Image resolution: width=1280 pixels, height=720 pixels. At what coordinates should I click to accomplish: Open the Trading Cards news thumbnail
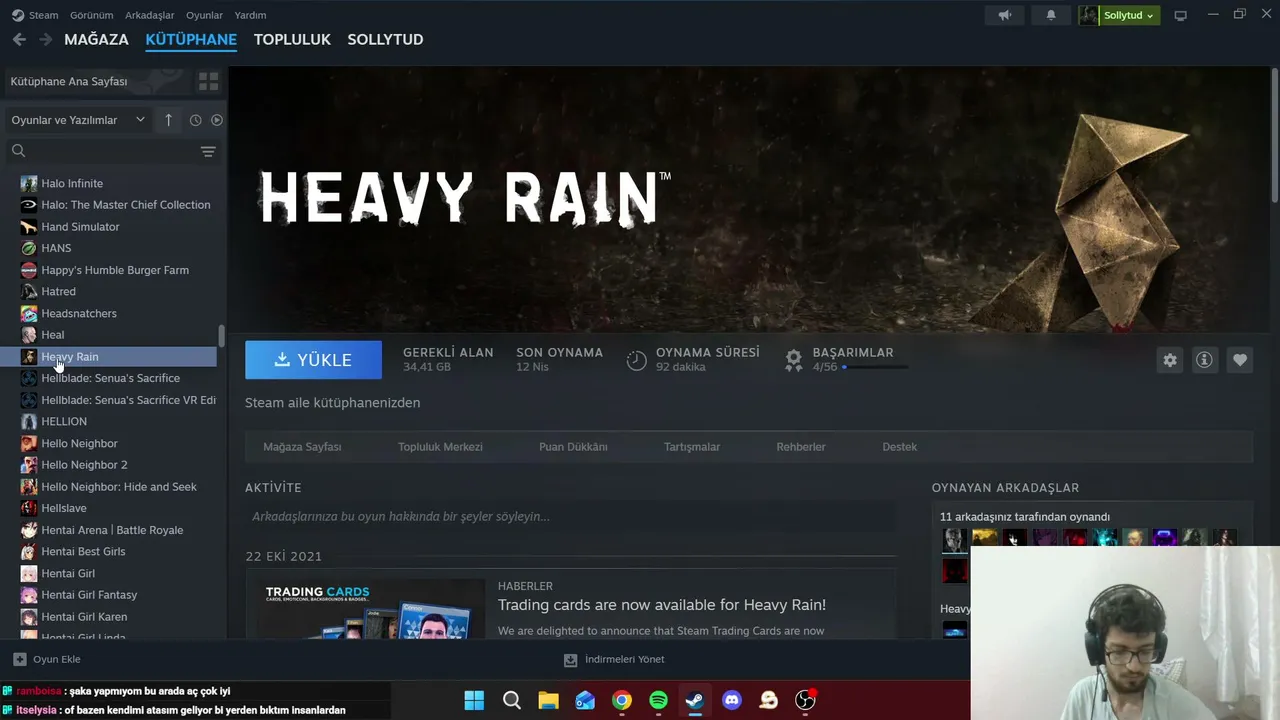(x=372, y=609)
